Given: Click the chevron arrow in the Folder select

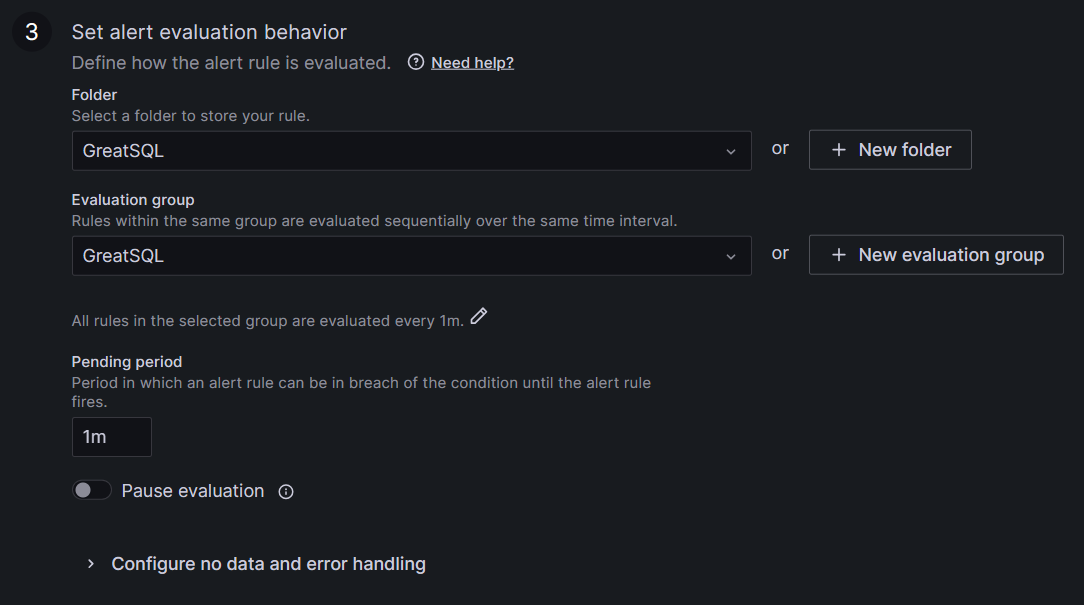Looking at the screenshot, I should click(731, 151).
